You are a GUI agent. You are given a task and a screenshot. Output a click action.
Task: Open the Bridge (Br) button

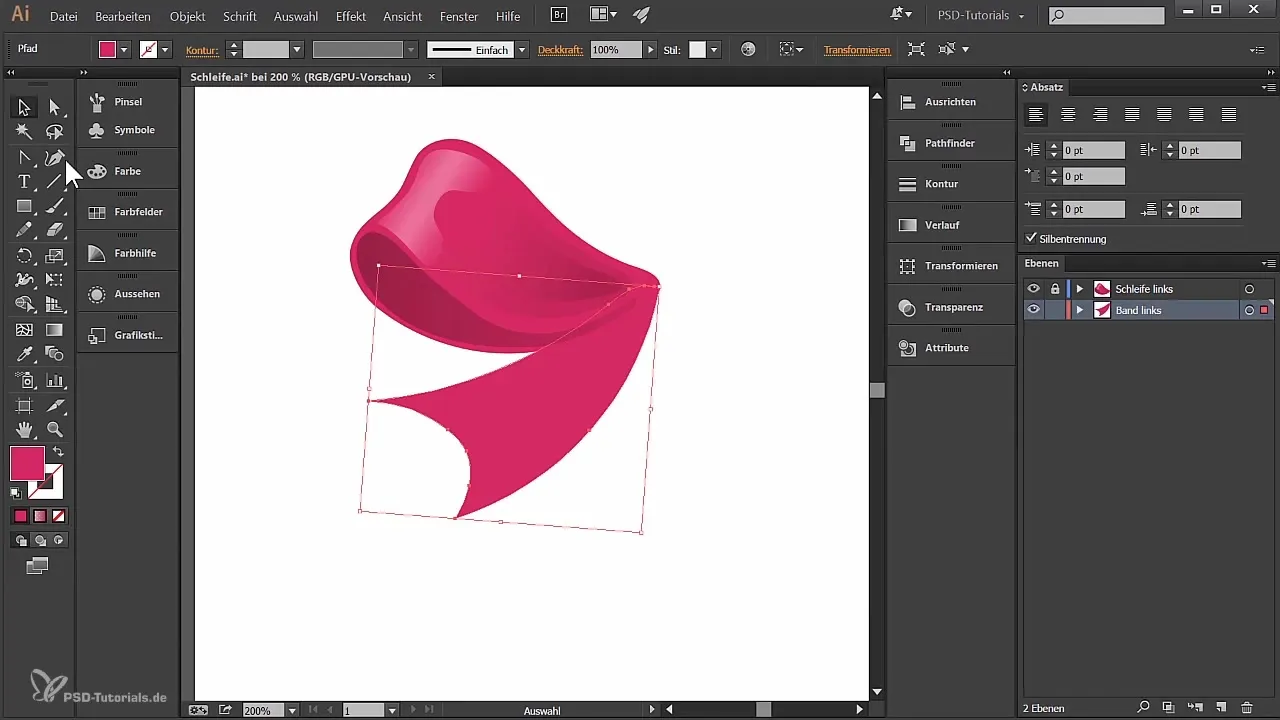pos(560,15)
